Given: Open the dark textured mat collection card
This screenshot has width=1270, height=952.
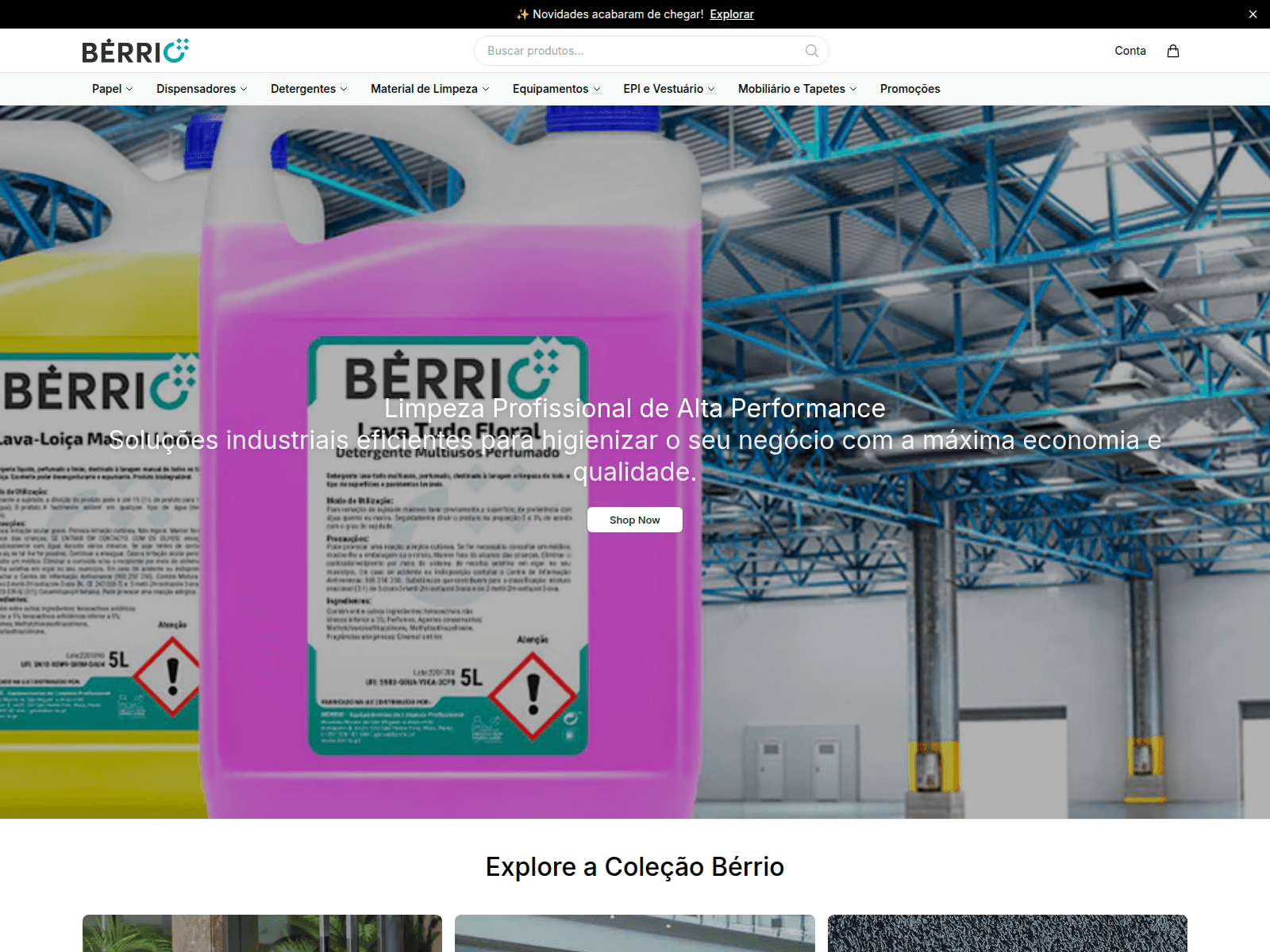Looking at the screenshot, I should (x=1007, y=933).
